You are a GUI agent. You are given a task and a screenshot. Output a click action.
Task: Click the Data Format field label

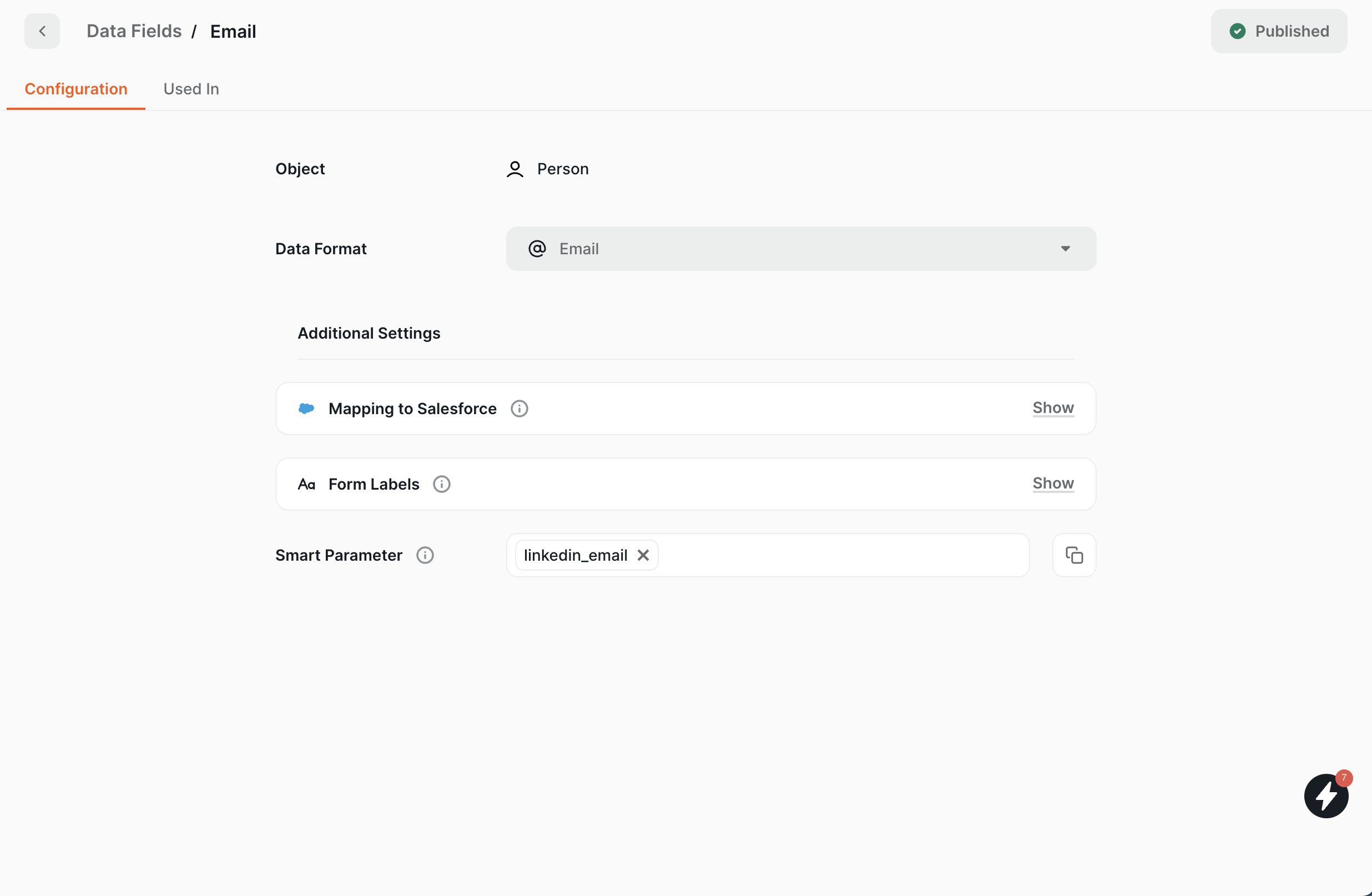coord(320,249)
